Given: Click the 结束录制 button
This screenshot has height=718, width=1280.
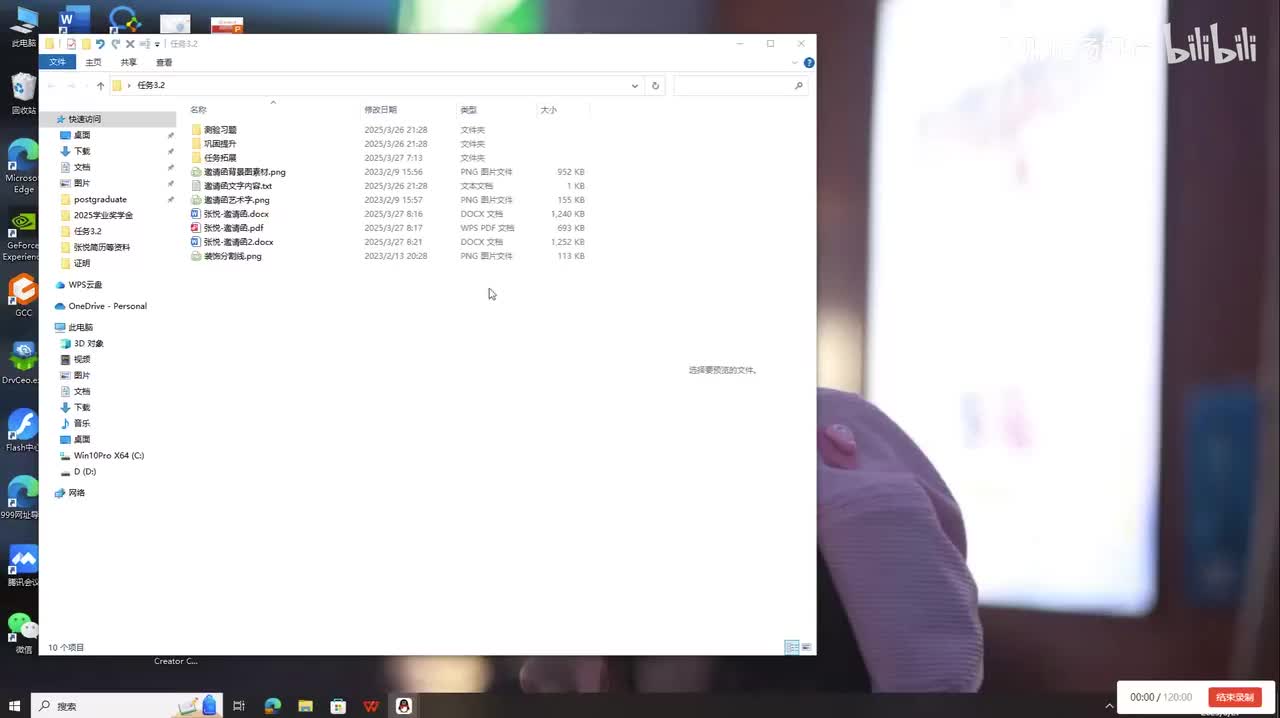Looking at the screenshot, I should (x=1235, y=697).
